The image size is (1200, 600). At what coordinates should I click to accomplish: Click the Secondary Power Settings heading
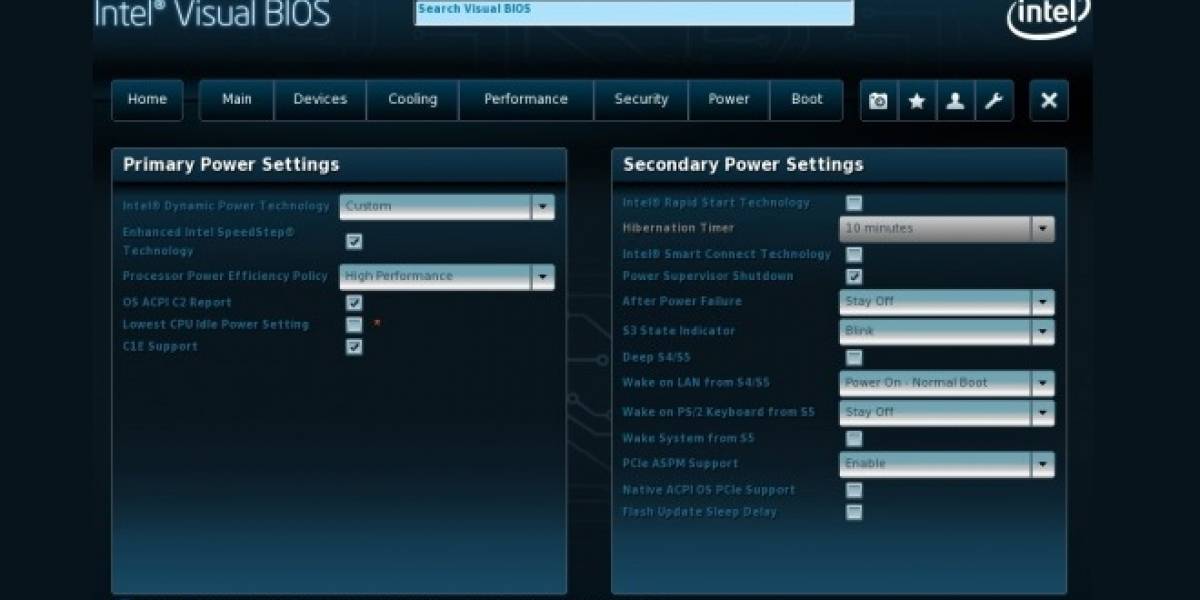tap(743, 165)
